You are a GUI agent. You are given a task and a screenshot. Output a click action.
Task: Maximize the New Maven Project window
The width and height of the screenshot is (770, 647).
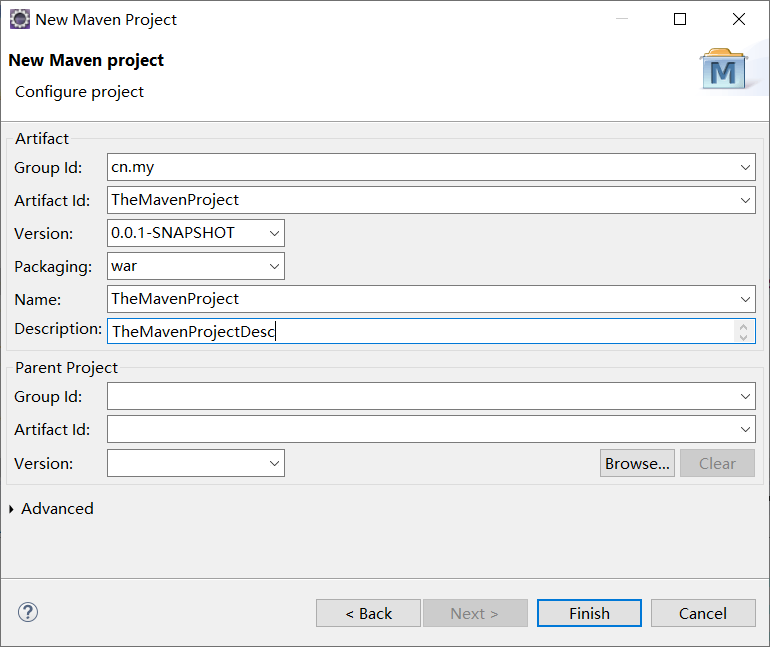click(680, 19)
